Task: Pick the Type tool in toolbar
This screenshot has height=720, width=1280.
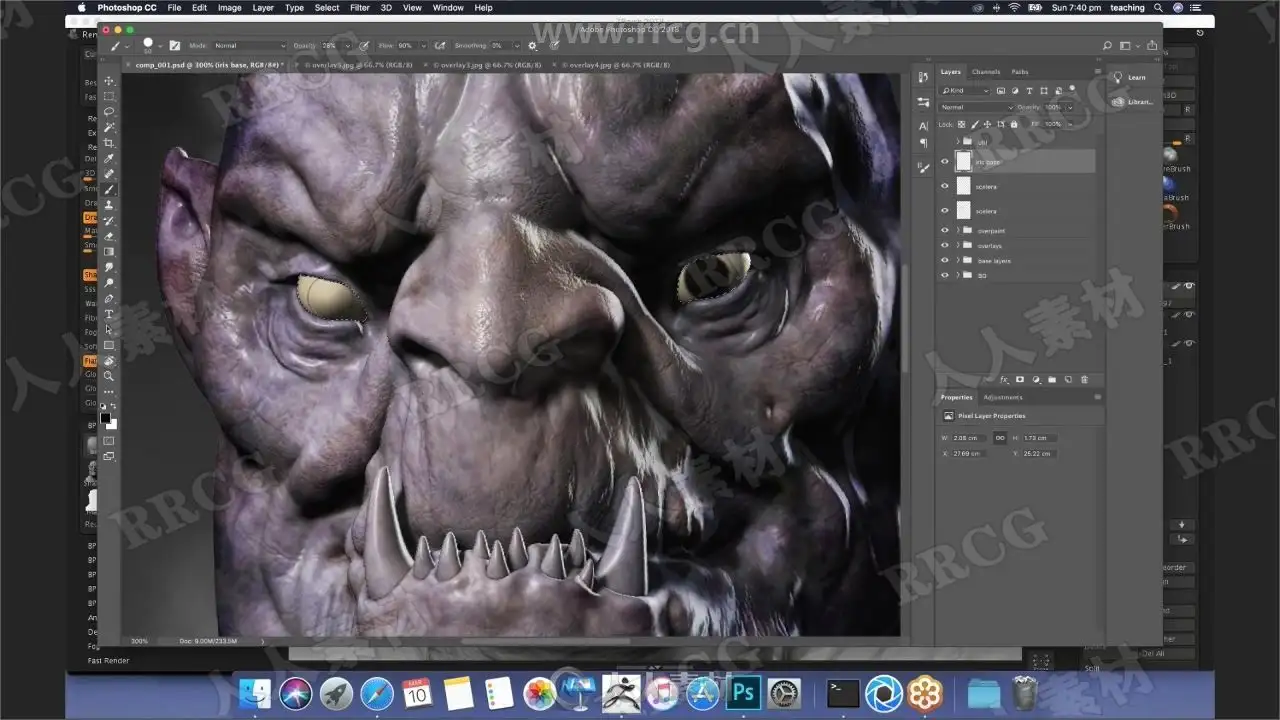Action: [109, 314]
